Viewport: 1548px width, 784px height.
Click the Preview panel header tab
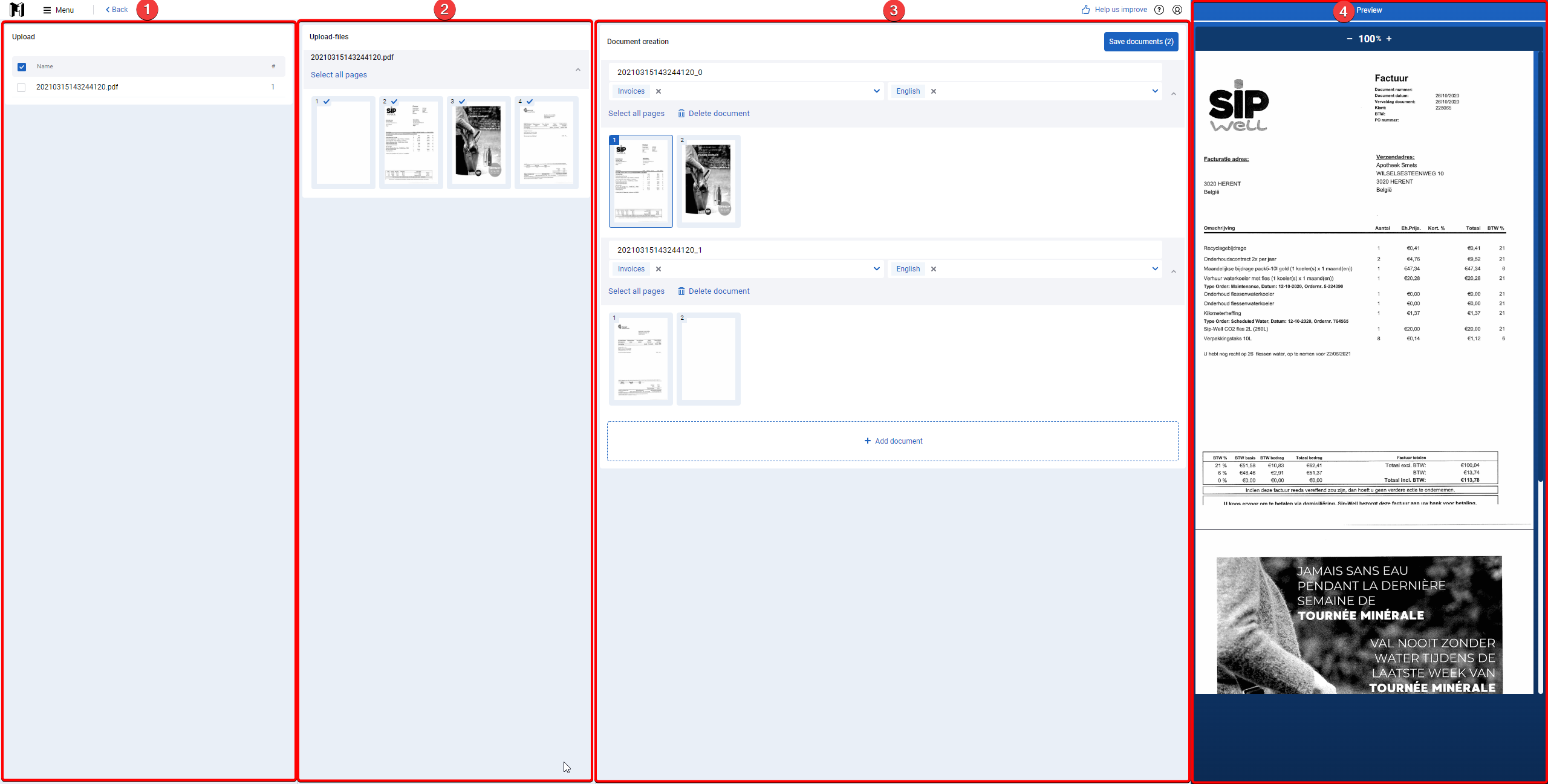pyautogui.click(x=1369, y=10)
